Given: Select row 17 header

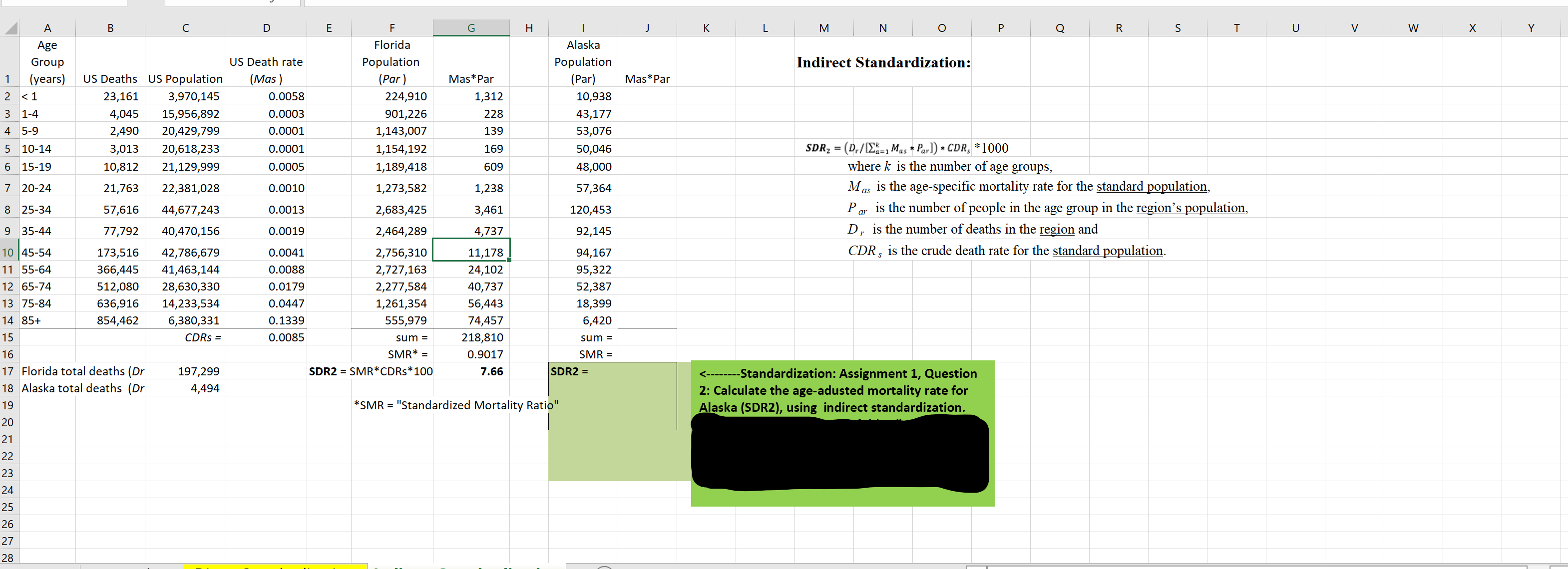Looking at the screenshot, I should click(x=8, y=371).
